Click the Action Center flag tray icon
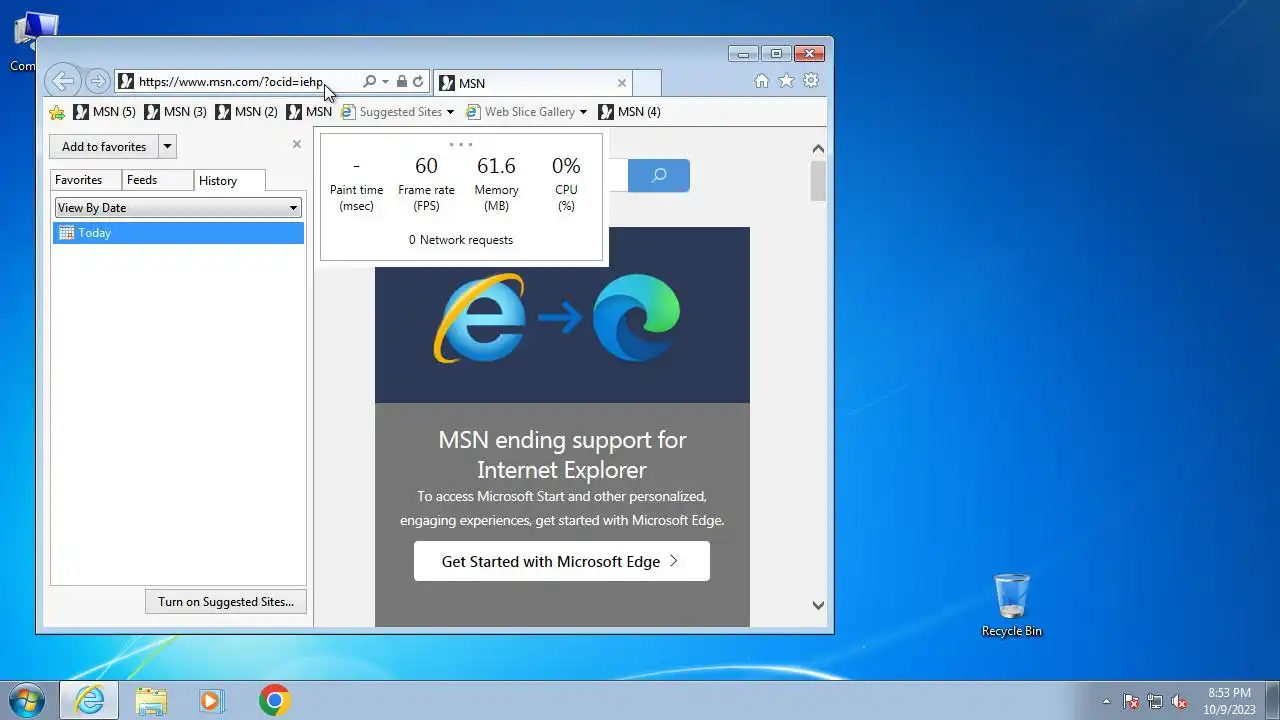 coord(1131,701)
